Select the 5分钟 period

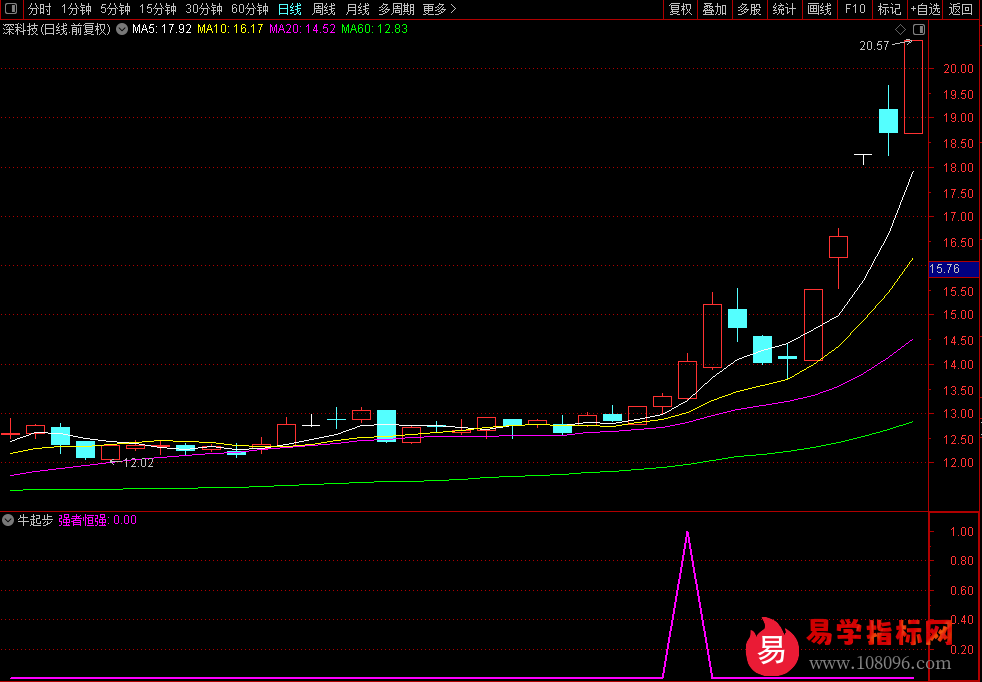point(115,9)
